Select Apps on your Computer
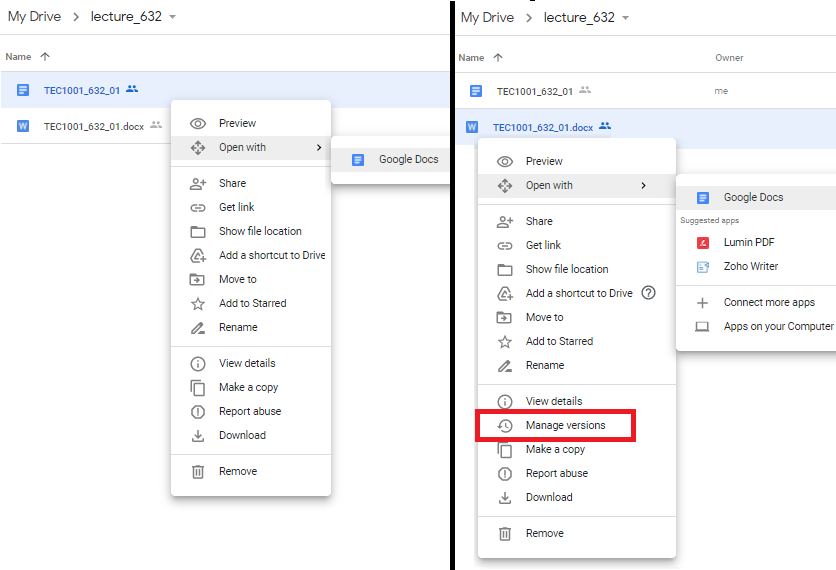 pos(778,327)
